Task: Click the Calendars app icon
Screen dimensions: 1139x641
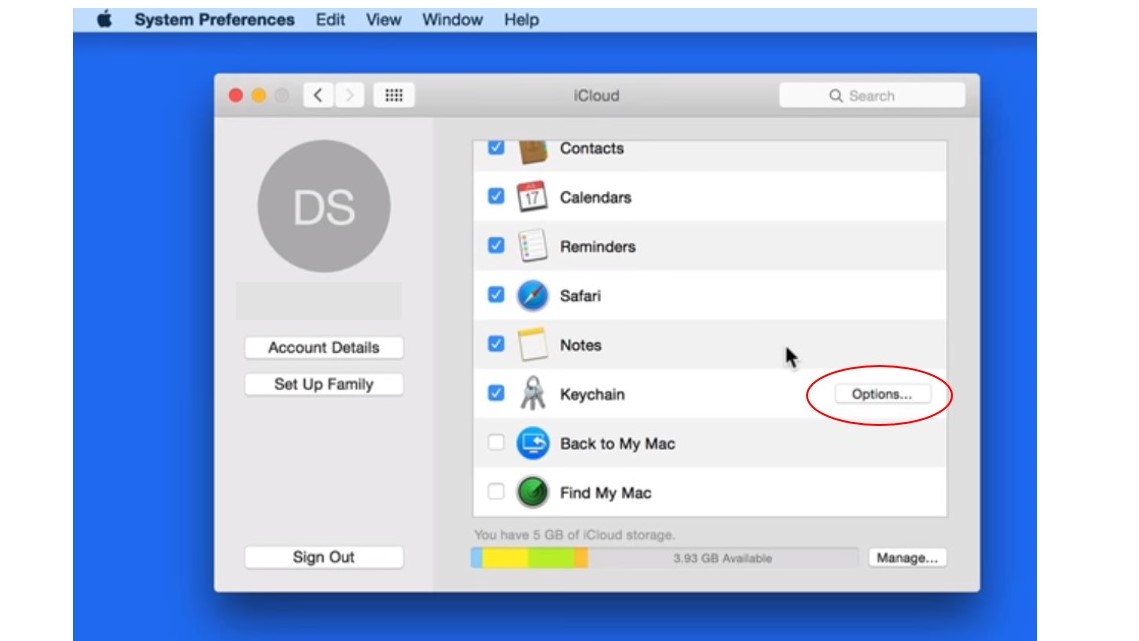Action: click(x=532, y=197)
